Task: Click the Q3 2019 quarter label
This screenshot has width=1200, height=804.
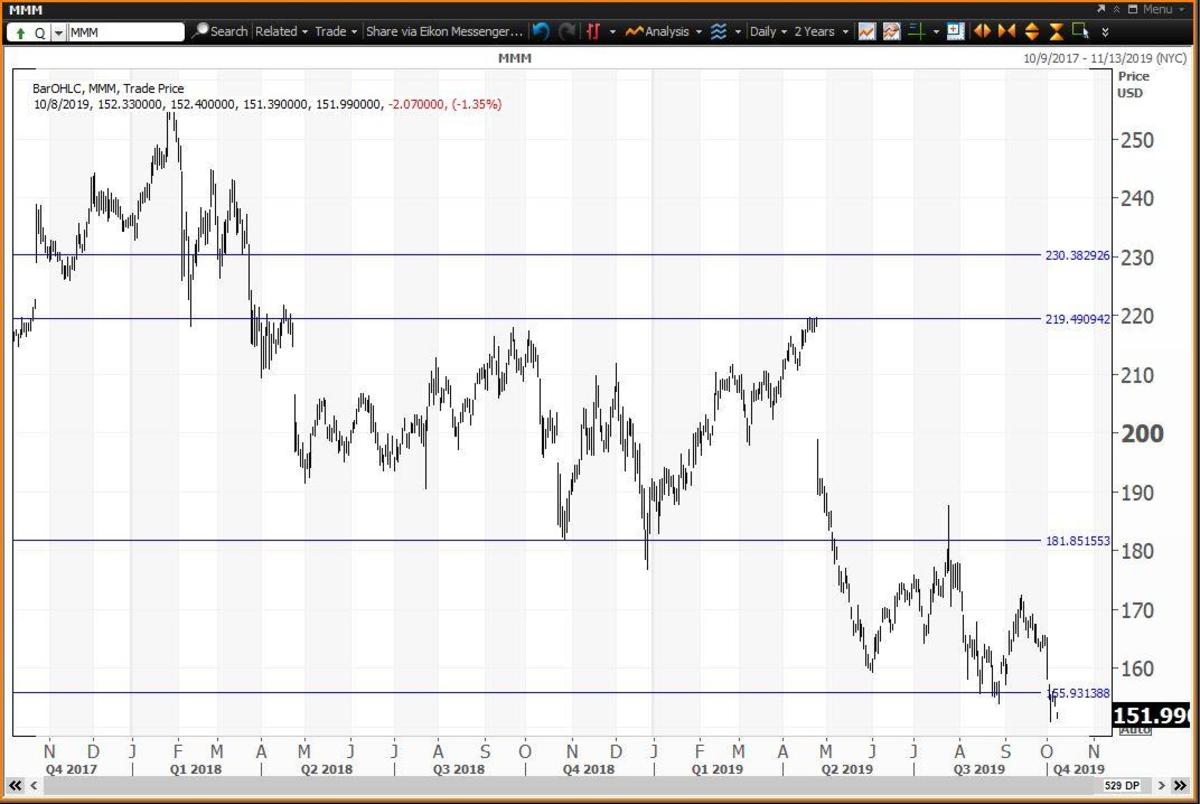Action: 979,769
